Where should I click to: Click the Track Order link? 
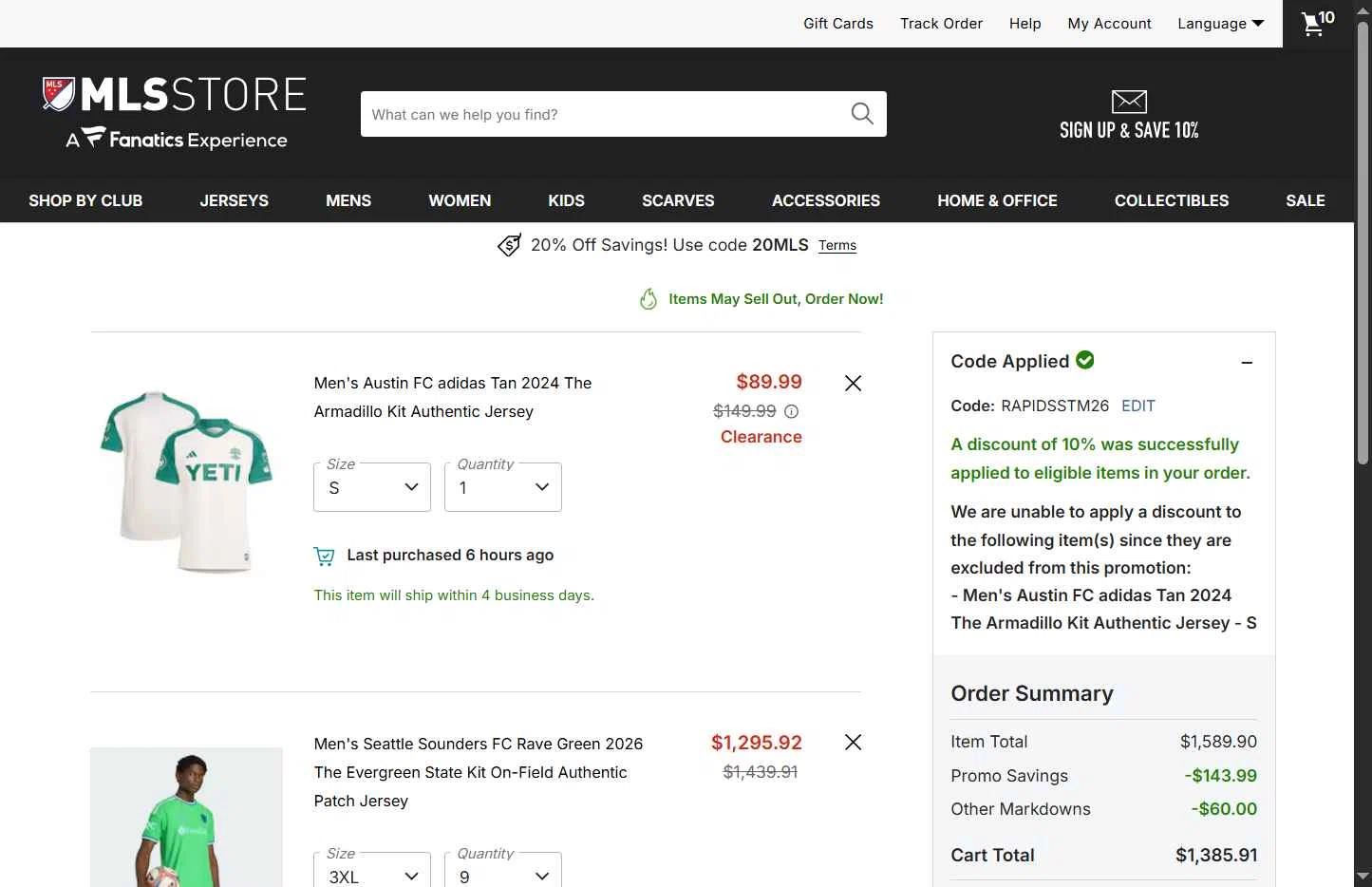tap(941, 24)
